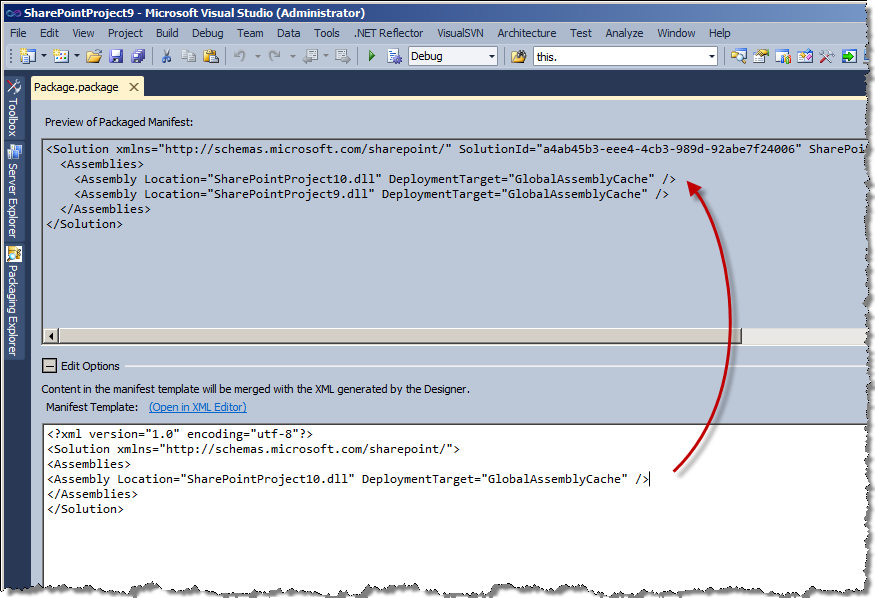Click the Save All icon
This screenshot has height=598, width=875.
[138, 56]
